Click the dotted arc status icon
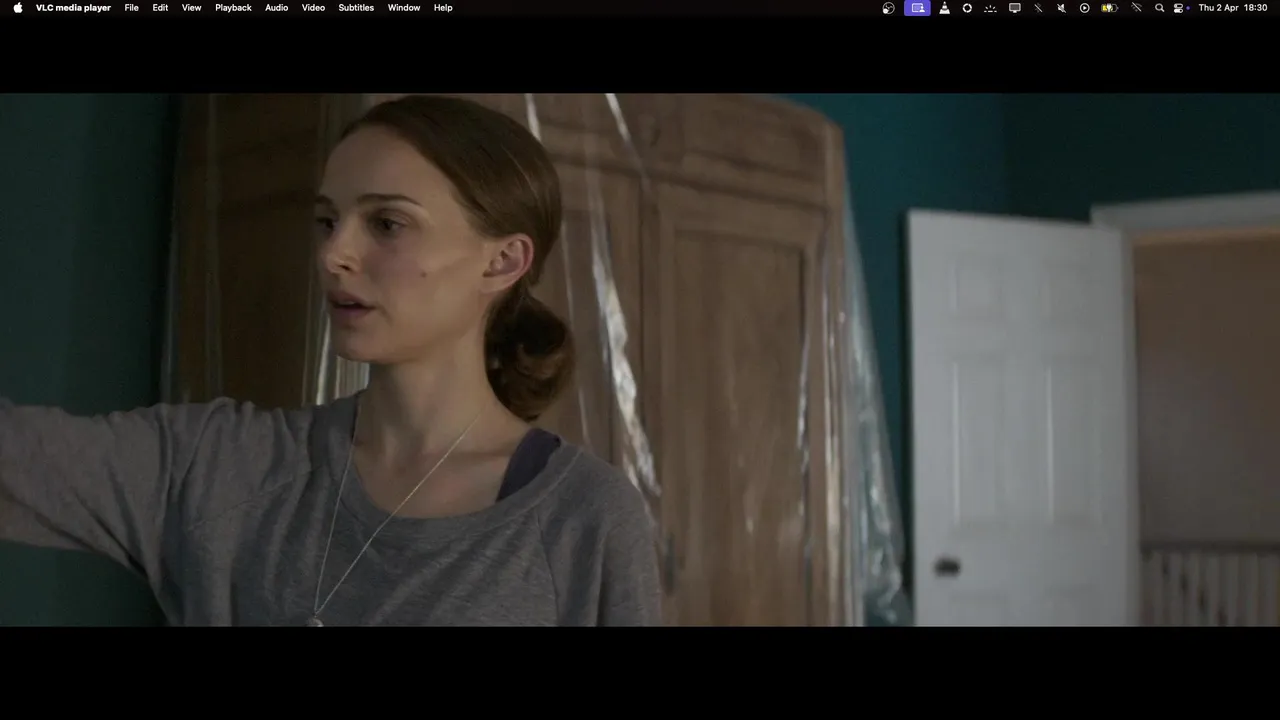This screenshot has width=1280, height=720. pyautogui.click(x=991, y=8)
